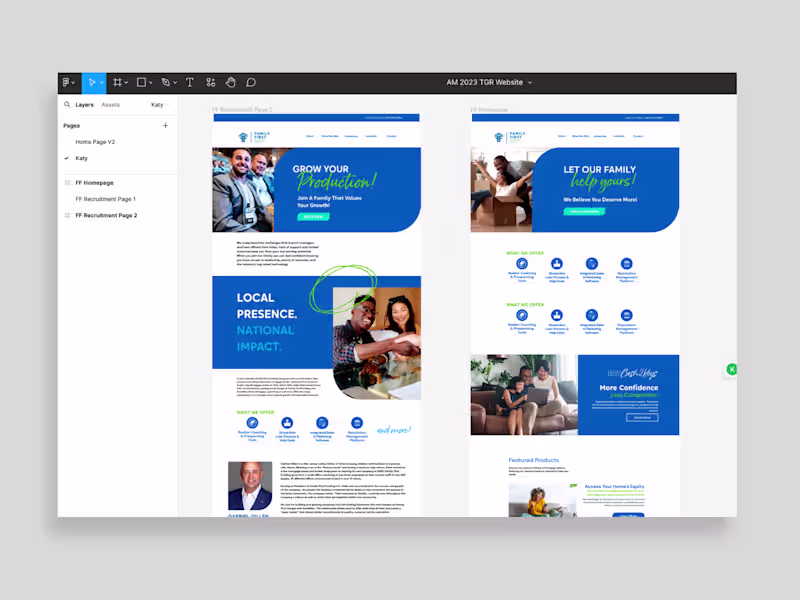Open the AM 2023 TGR Website file title

(x=485, y=82)
